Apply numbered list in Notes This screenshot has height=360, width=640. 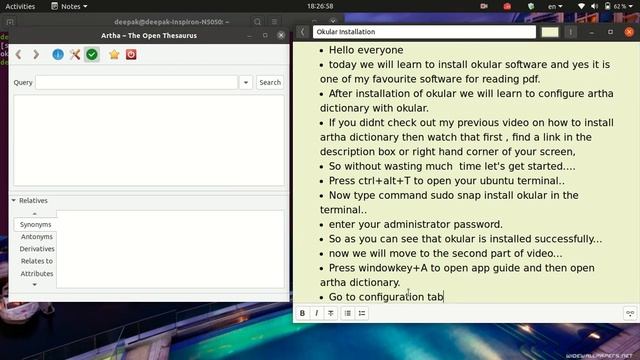[362, 313]
